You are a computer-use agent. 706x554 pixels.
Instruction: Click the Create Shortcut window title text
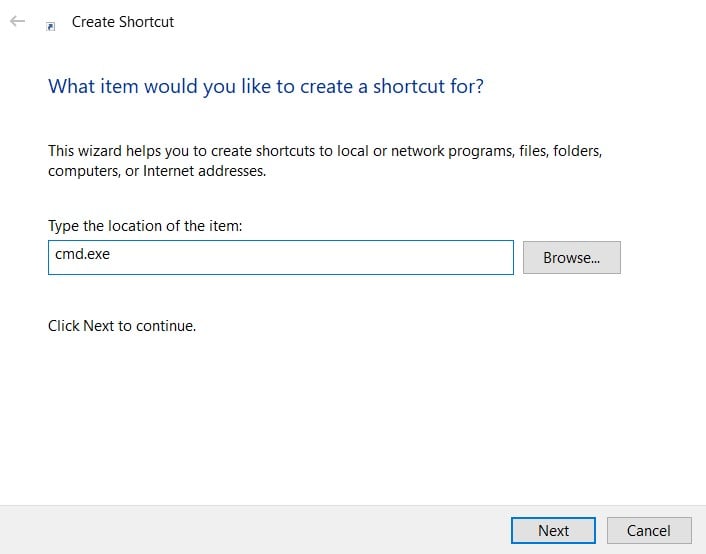[x=123, y=21]
